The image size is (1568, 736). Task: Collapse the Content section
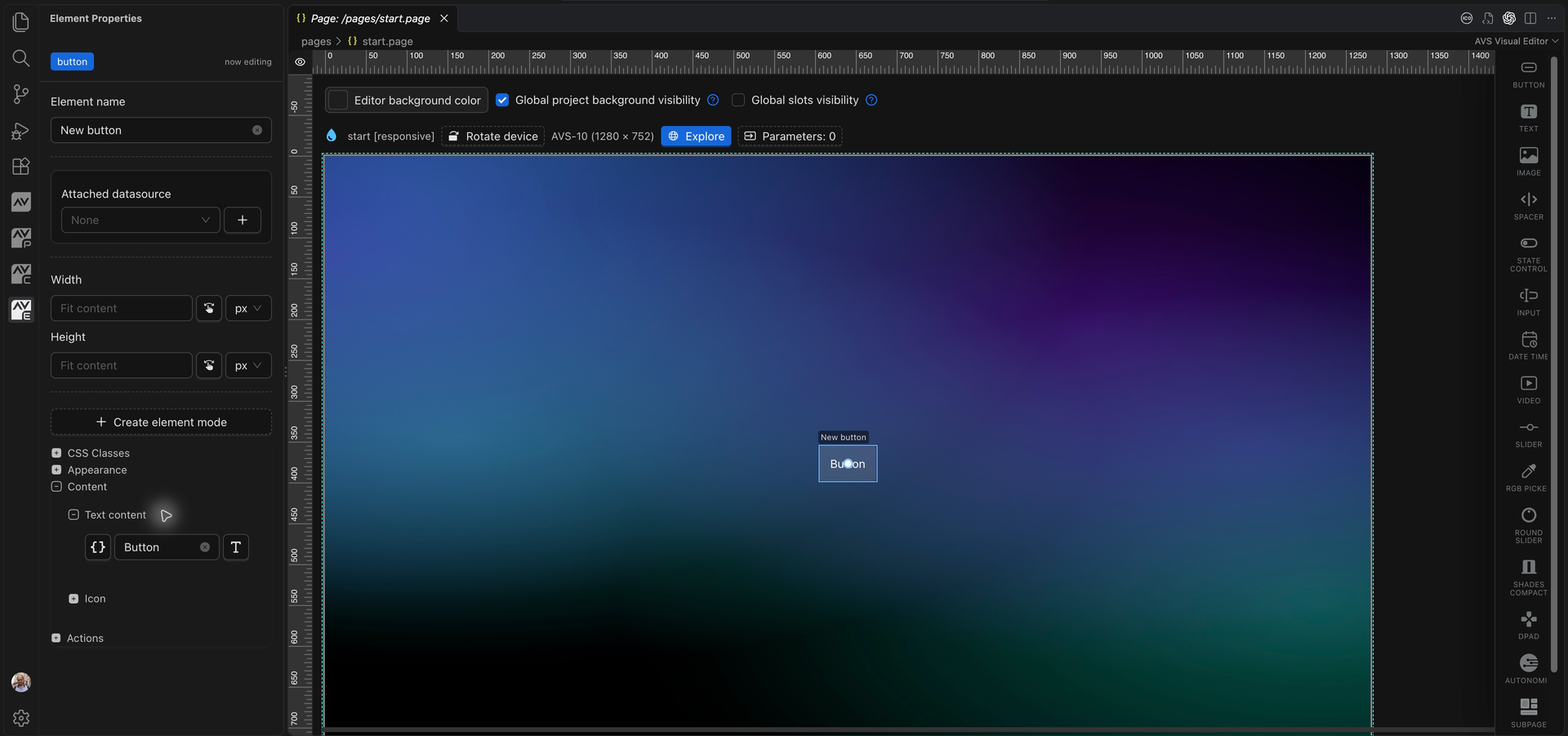click(56, 486)
